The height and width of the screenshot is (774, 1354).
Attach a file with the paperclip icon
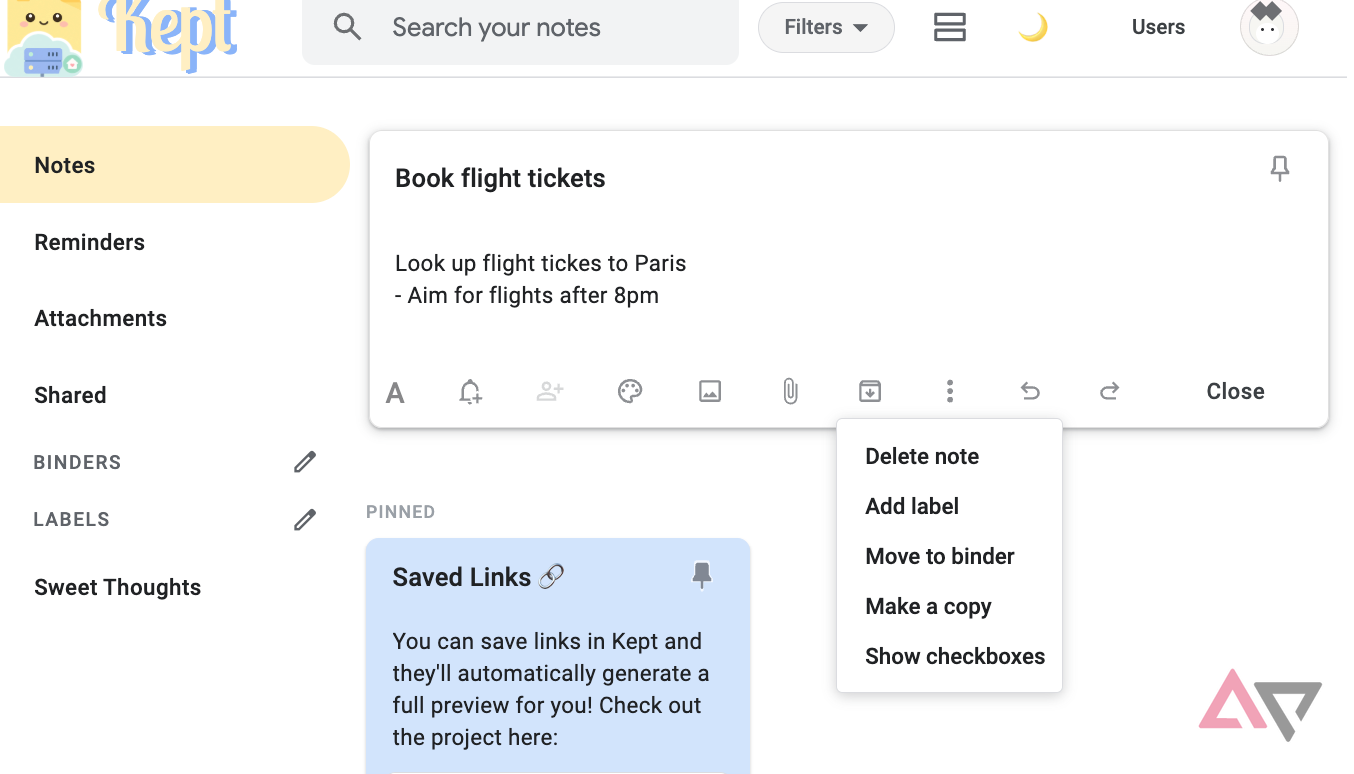pos(790,391)
